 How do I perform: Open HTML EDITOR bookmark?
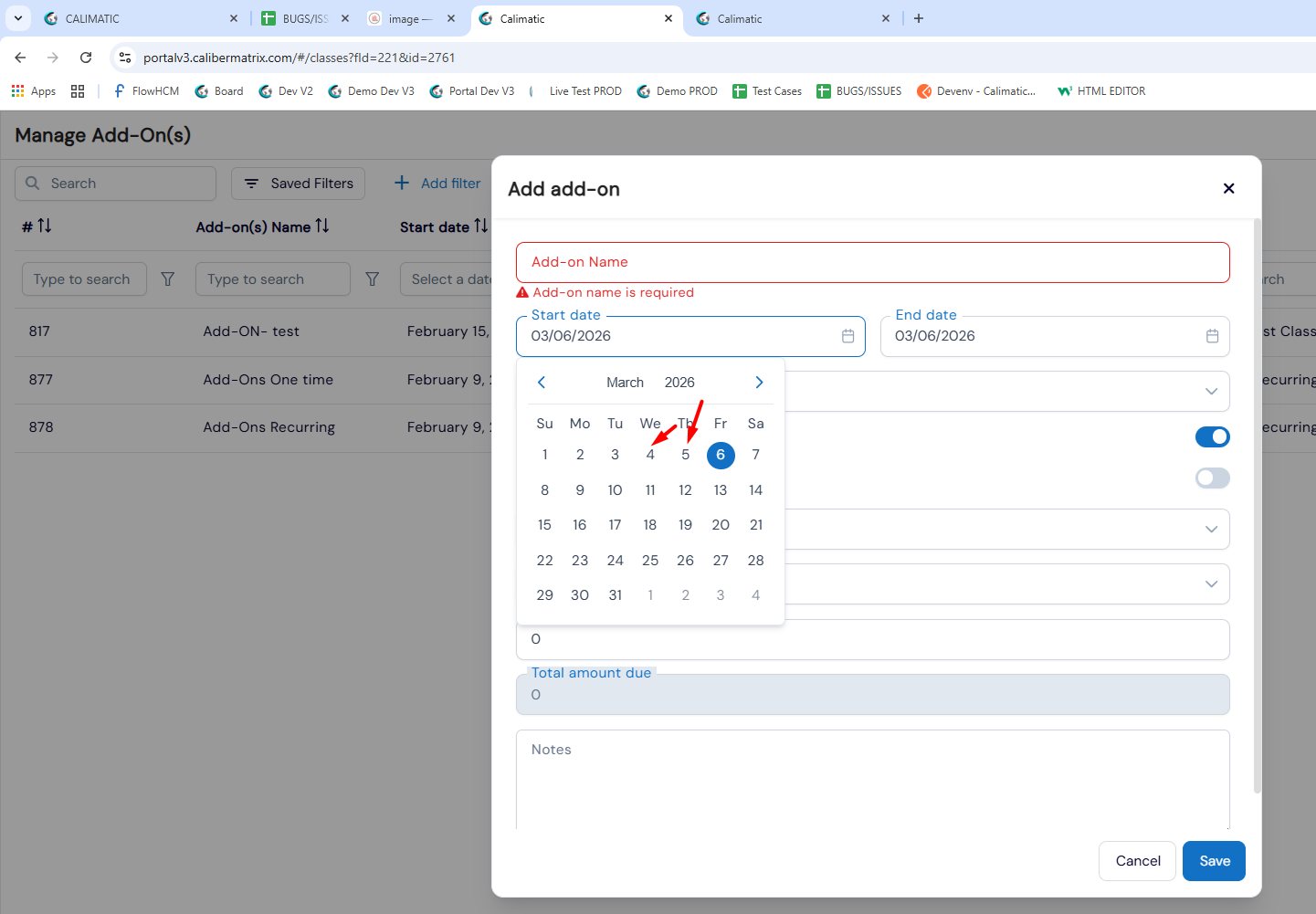[1101, 91]
